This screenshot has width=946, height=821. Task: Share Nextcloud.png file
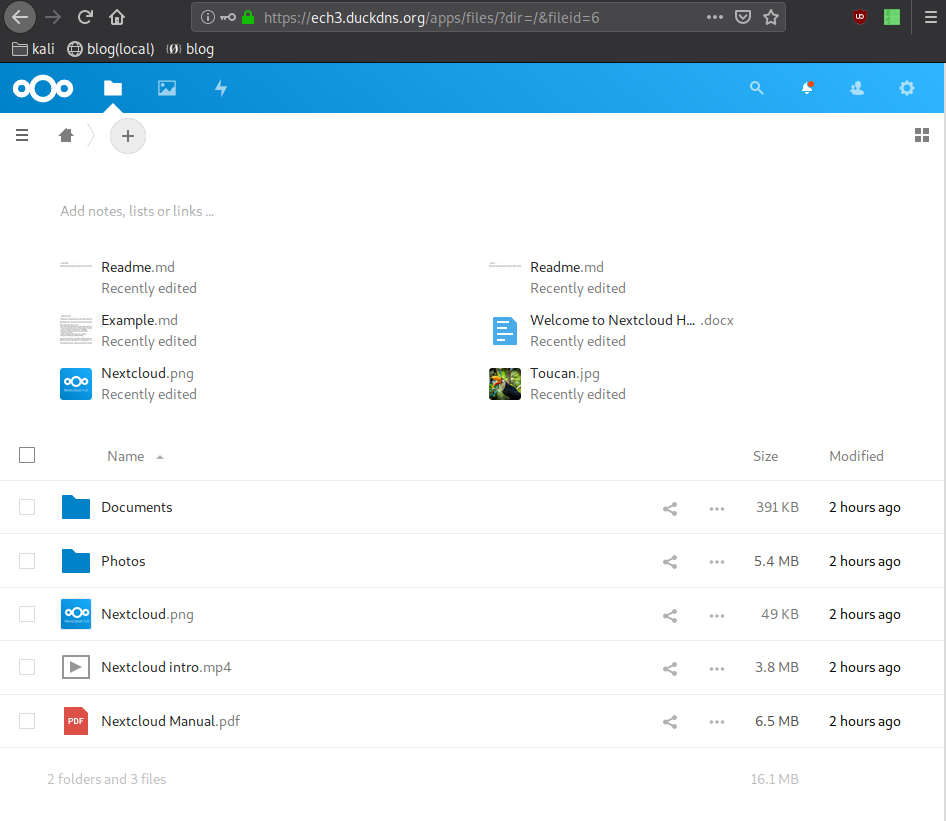[670, 615]
